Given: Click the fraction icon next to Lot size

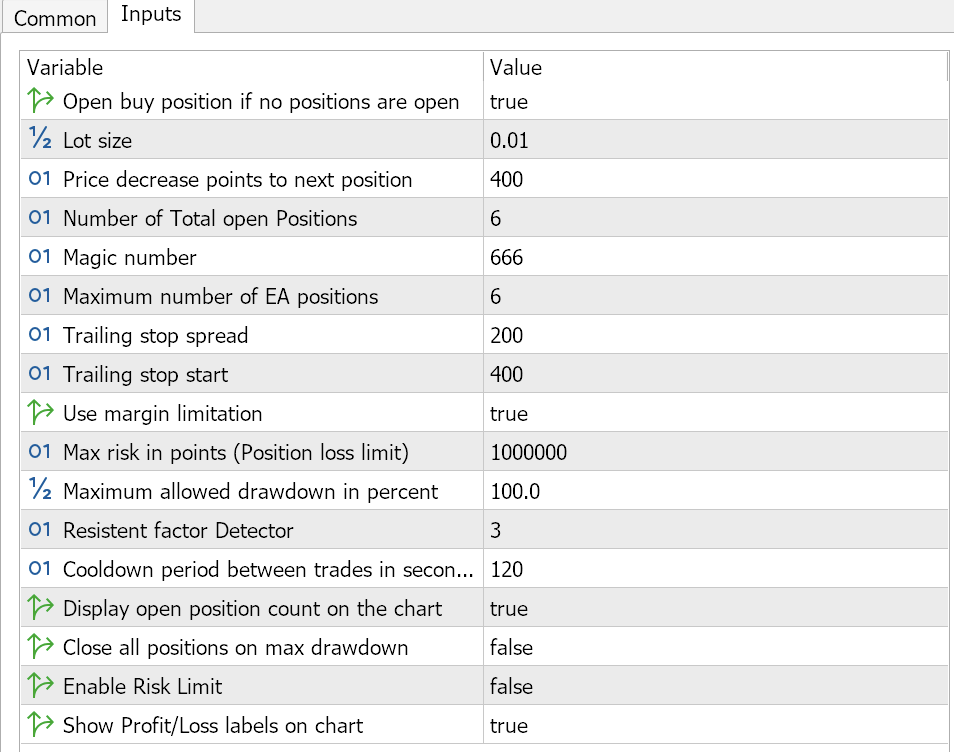Looking at the screenshot, I should (x=41, y=140).
